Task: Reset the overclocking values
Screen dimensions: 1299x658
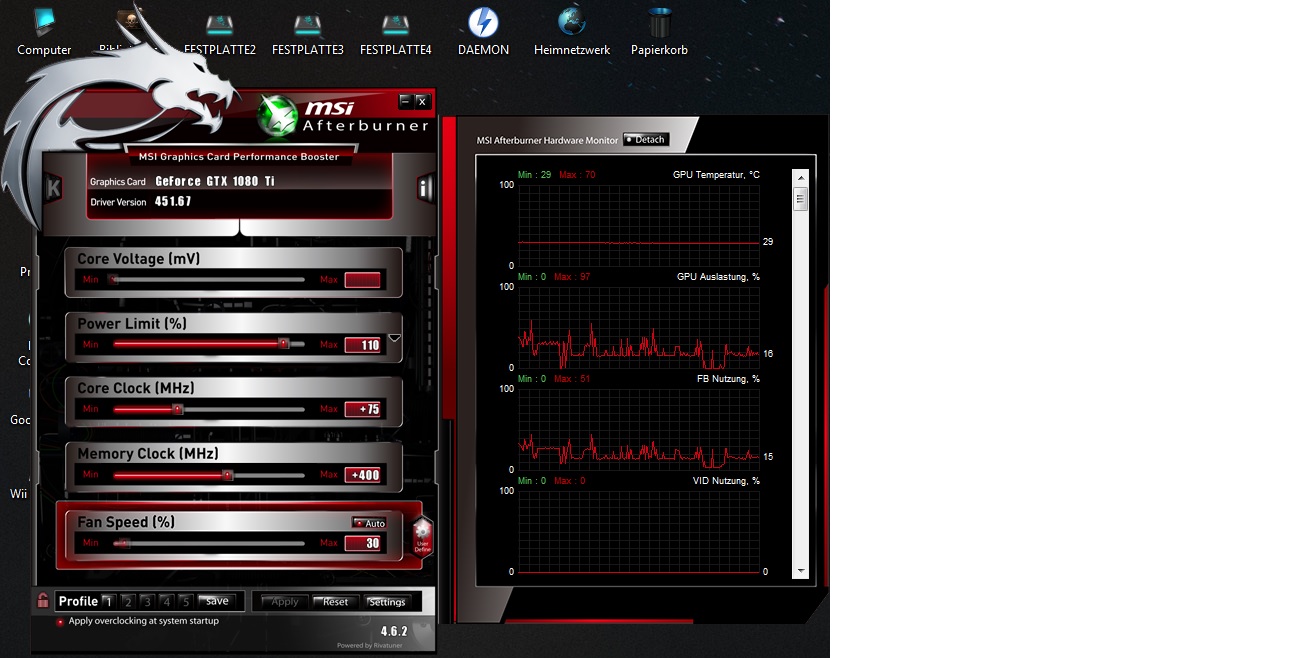Action: [336, 602]
